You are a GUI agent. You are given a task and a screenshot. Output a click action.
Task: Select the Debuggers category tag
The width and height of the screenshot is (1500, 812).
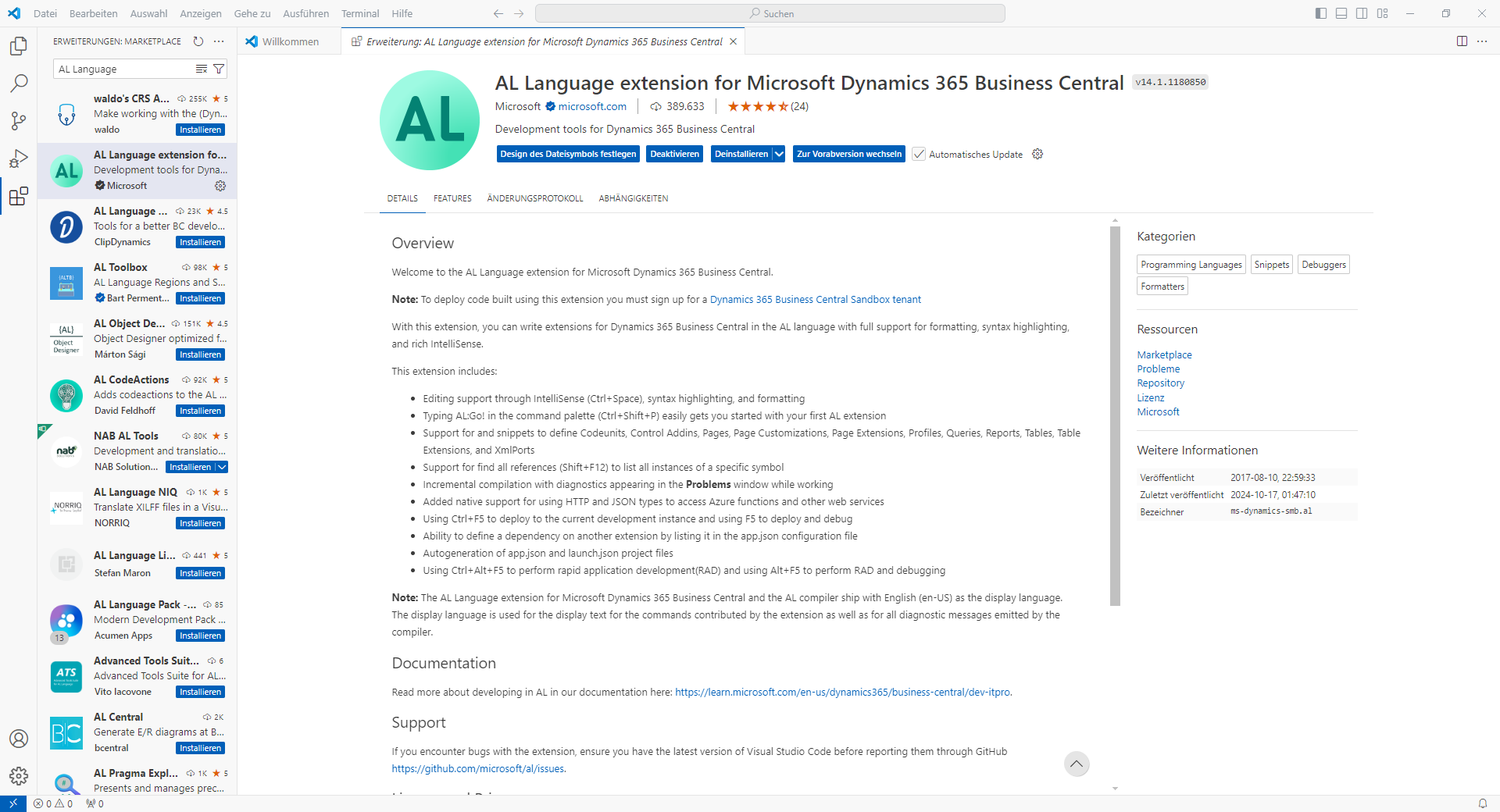pyautogui.click(x=1324, y=265)
